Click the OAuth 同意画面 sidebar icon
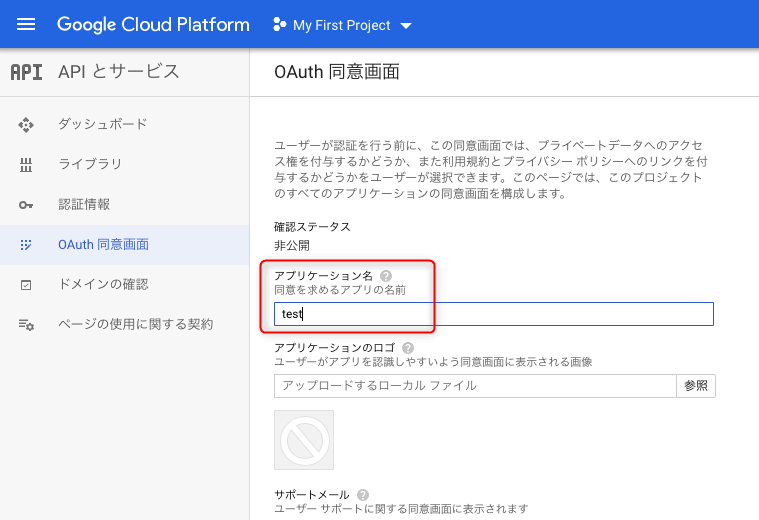The width and height of the screenshot is (759, 520). (x=27, y=244)
